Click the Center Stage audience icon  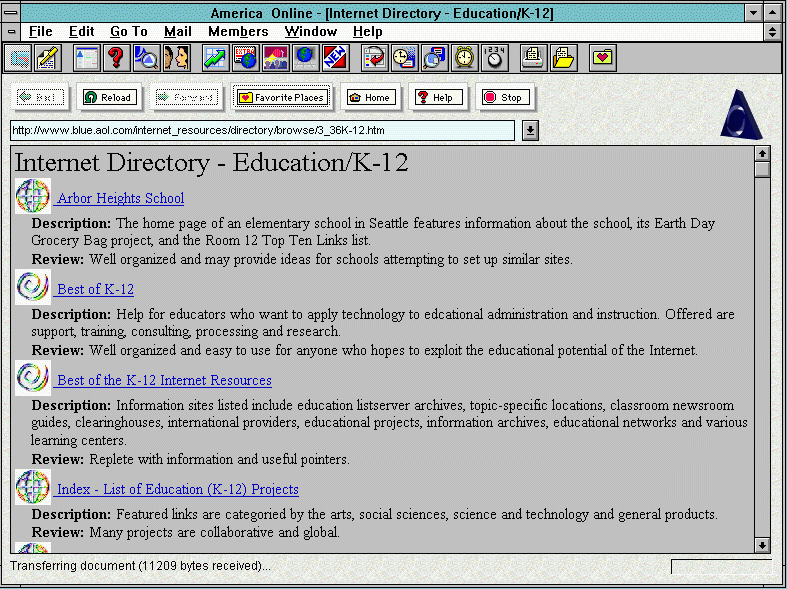tap(276, 58)
